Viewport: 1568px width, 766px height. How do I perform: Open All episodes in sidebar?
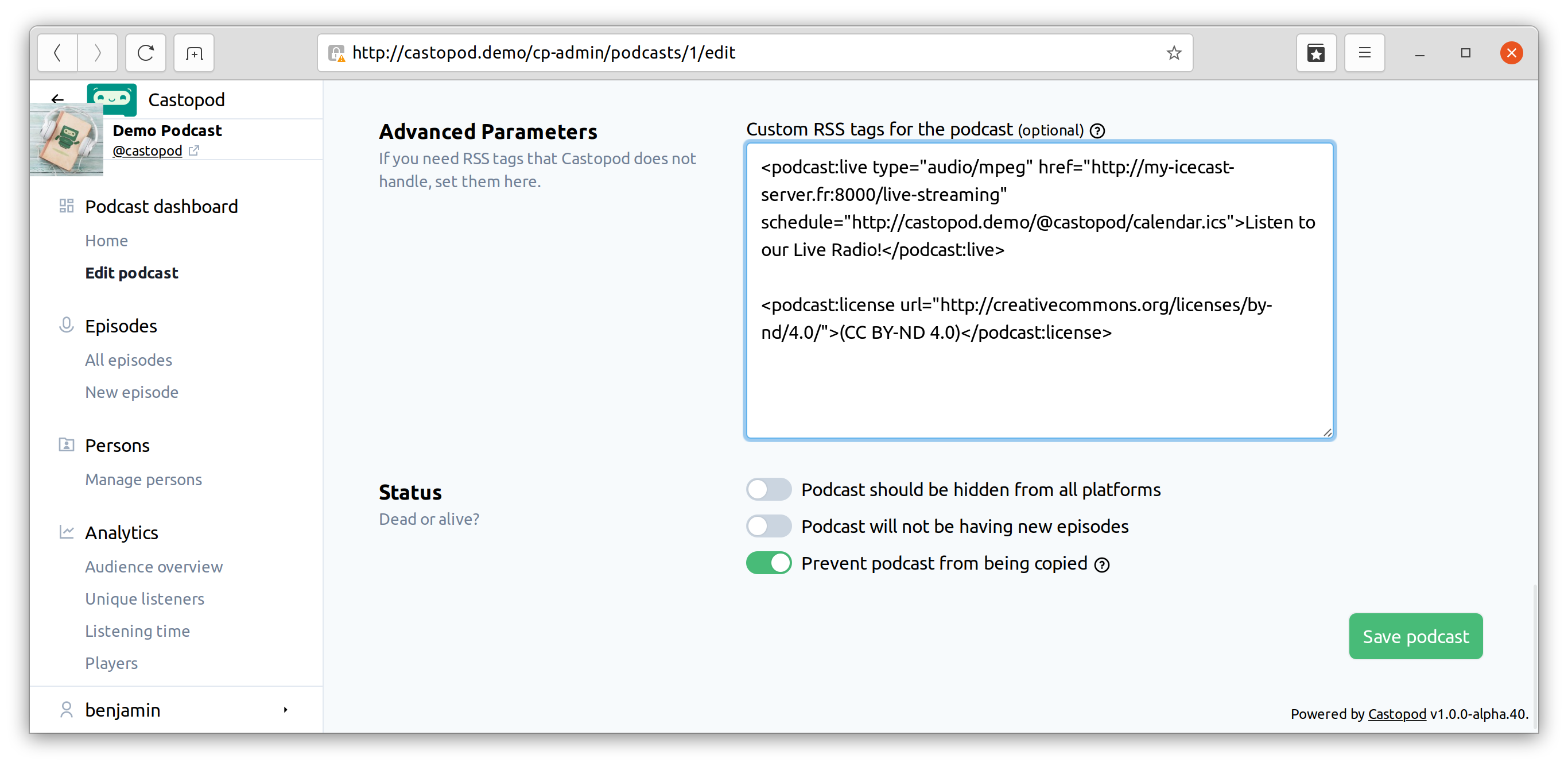[x=128, y=359]
